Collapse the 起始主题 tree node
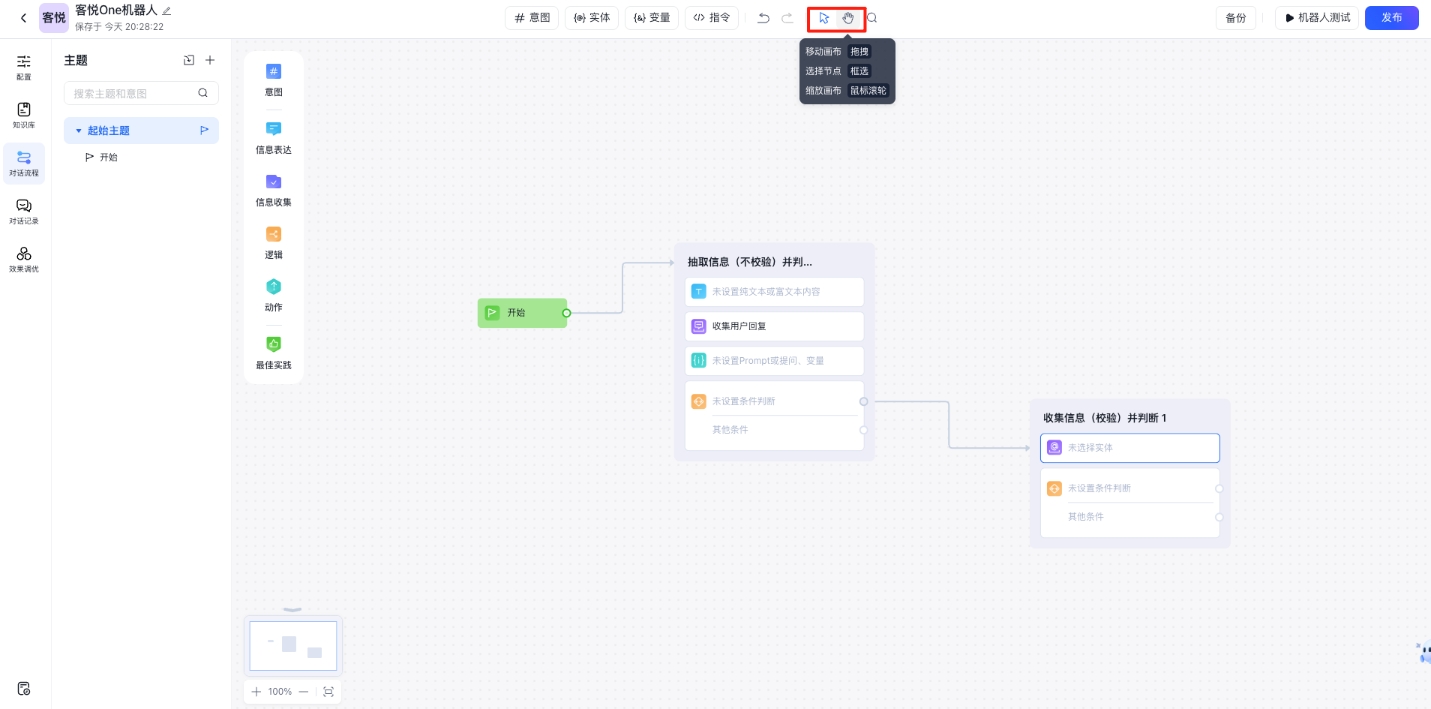The width and height of the screenshot is (1431, 709). [79, 131]
